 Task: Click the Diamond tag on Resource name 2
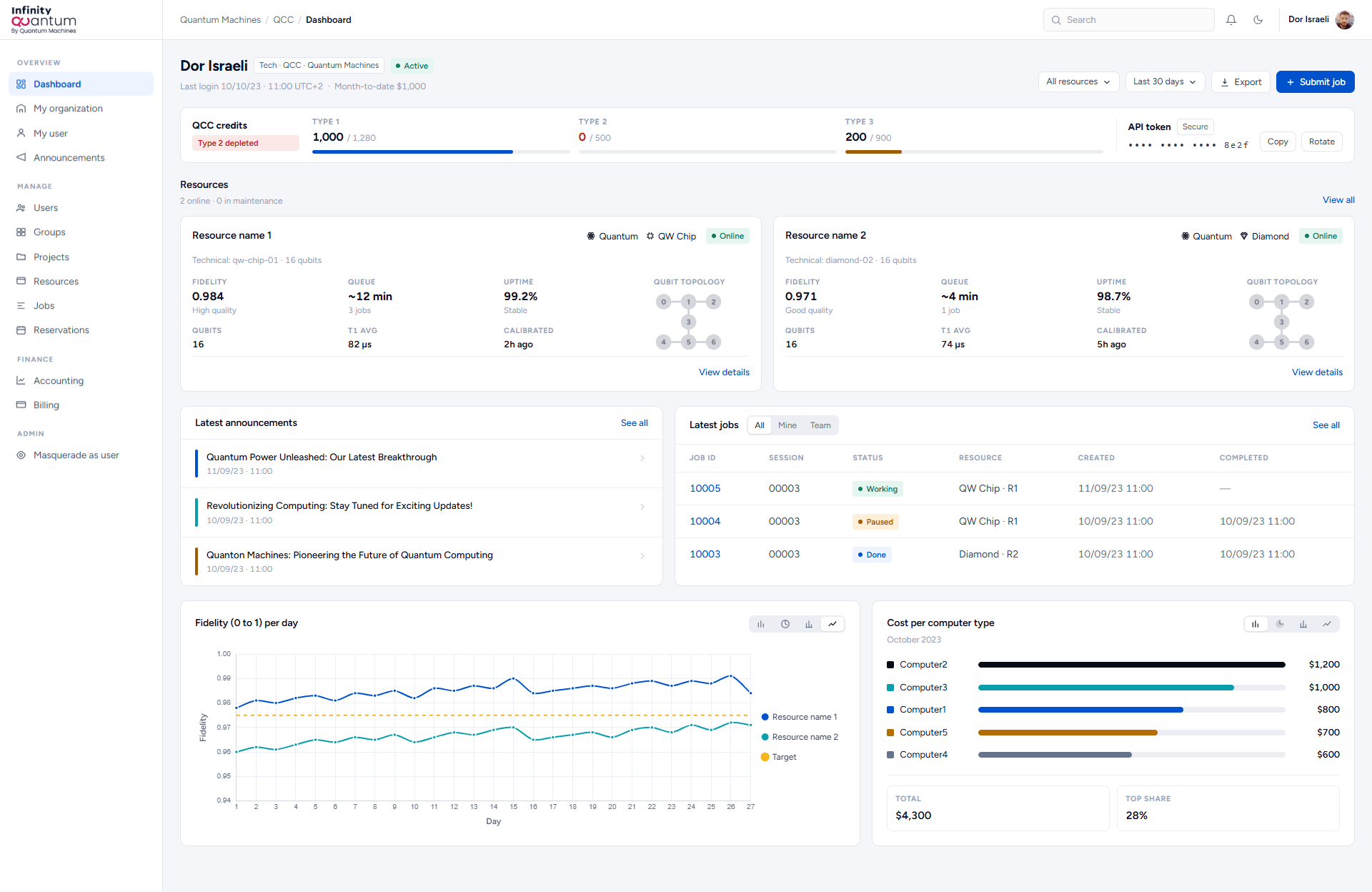(1265, 236)
